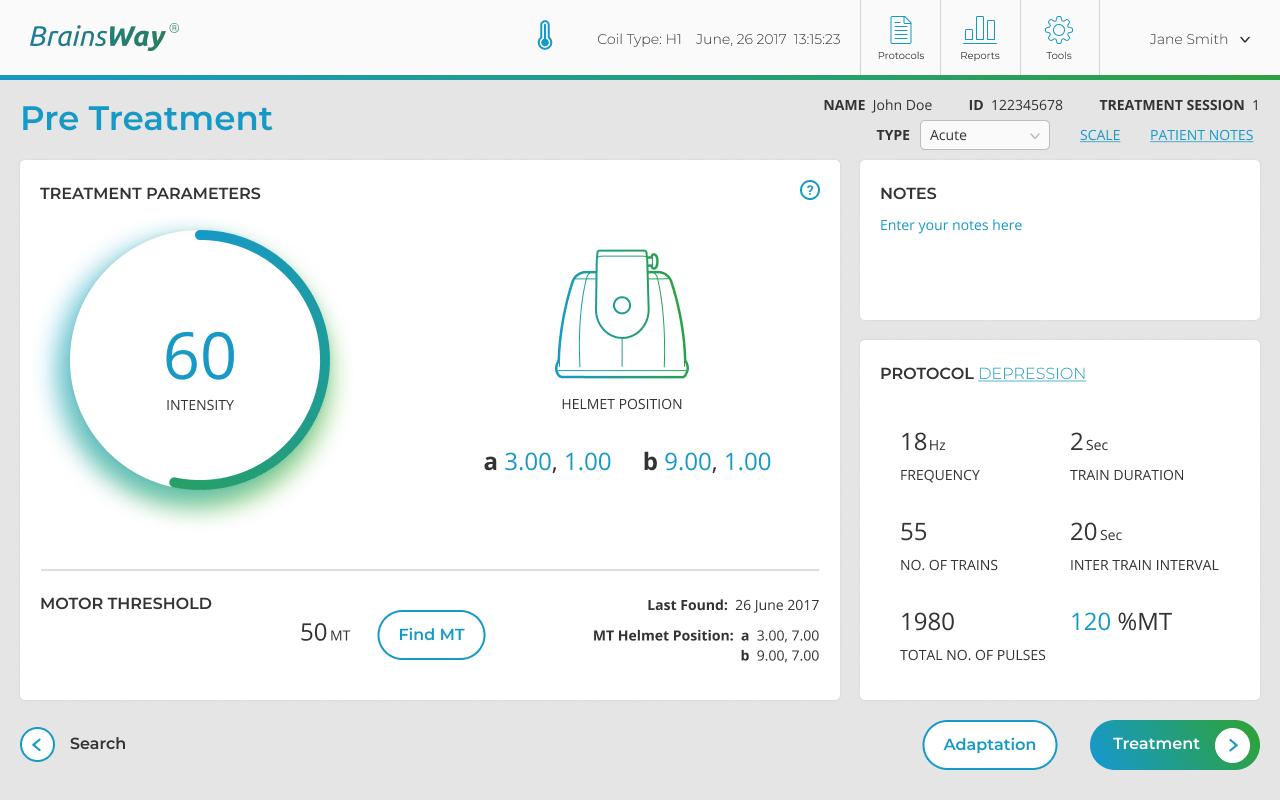Image resolution: width=1280 pixels, height=800 pixels.
Task: Click the Search back arrow icon
Action: [37, 744]
